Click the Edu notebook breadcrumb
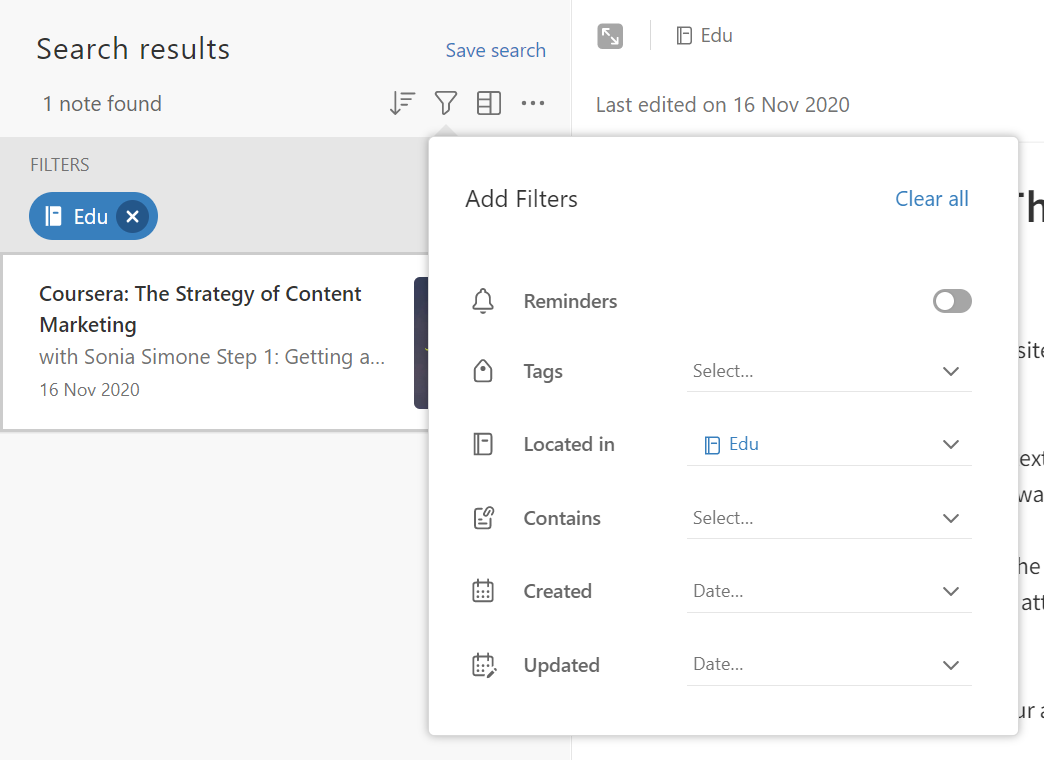 [705, 36]
